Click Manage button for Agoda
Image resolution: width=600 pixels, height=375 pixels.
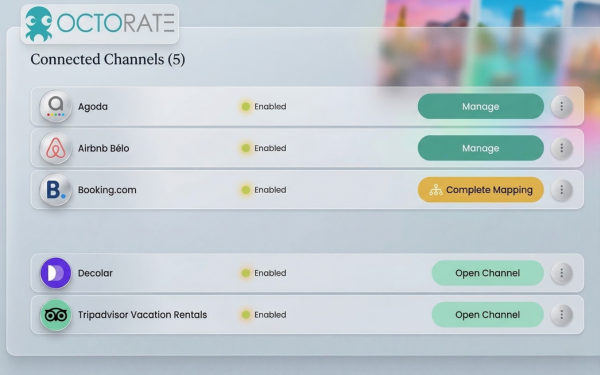tap(481, 106)
